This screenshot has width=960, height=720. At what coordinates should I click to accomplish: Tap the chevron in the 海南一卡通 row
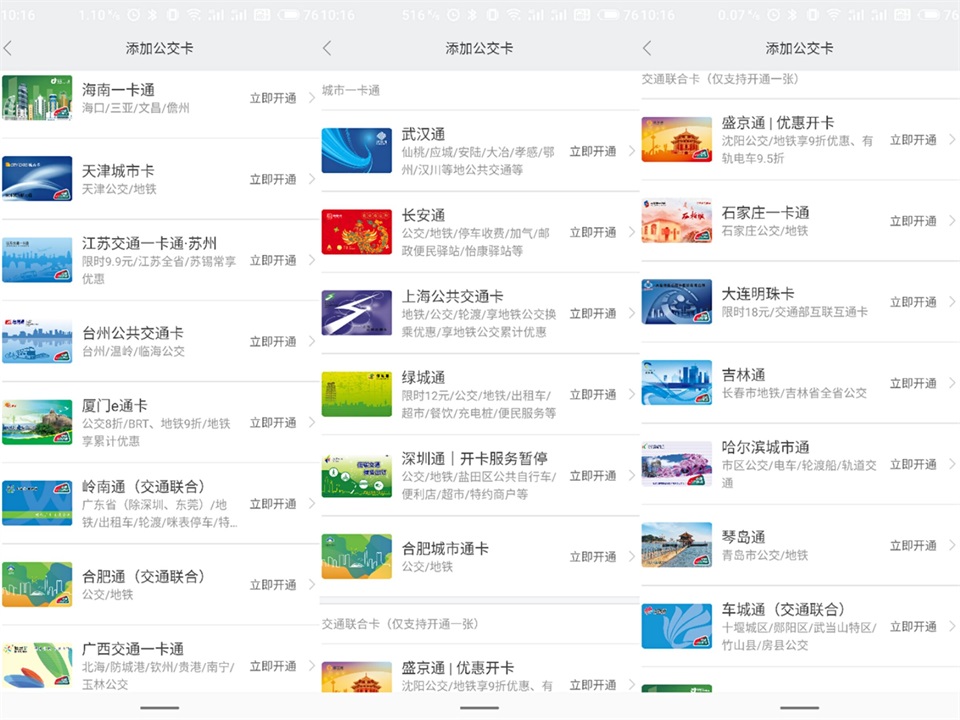[312, 98]
